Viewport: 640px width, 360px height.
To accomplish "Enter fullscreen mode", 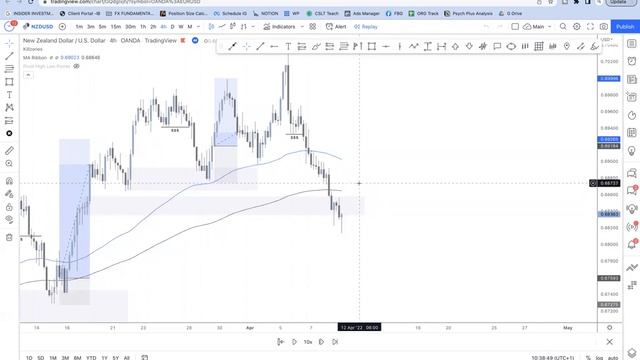I will (x=590, y=27).
